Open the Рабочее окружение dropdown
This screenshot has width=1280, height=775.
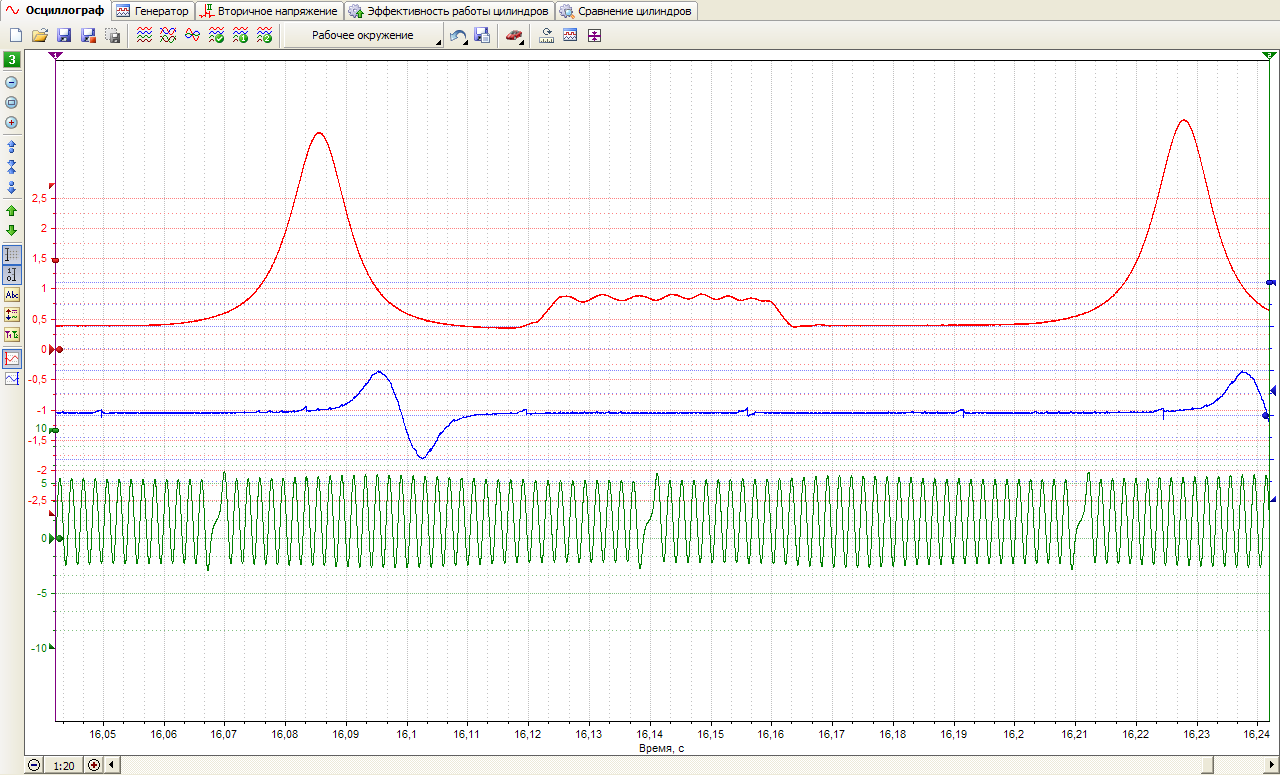pos(364,36)
